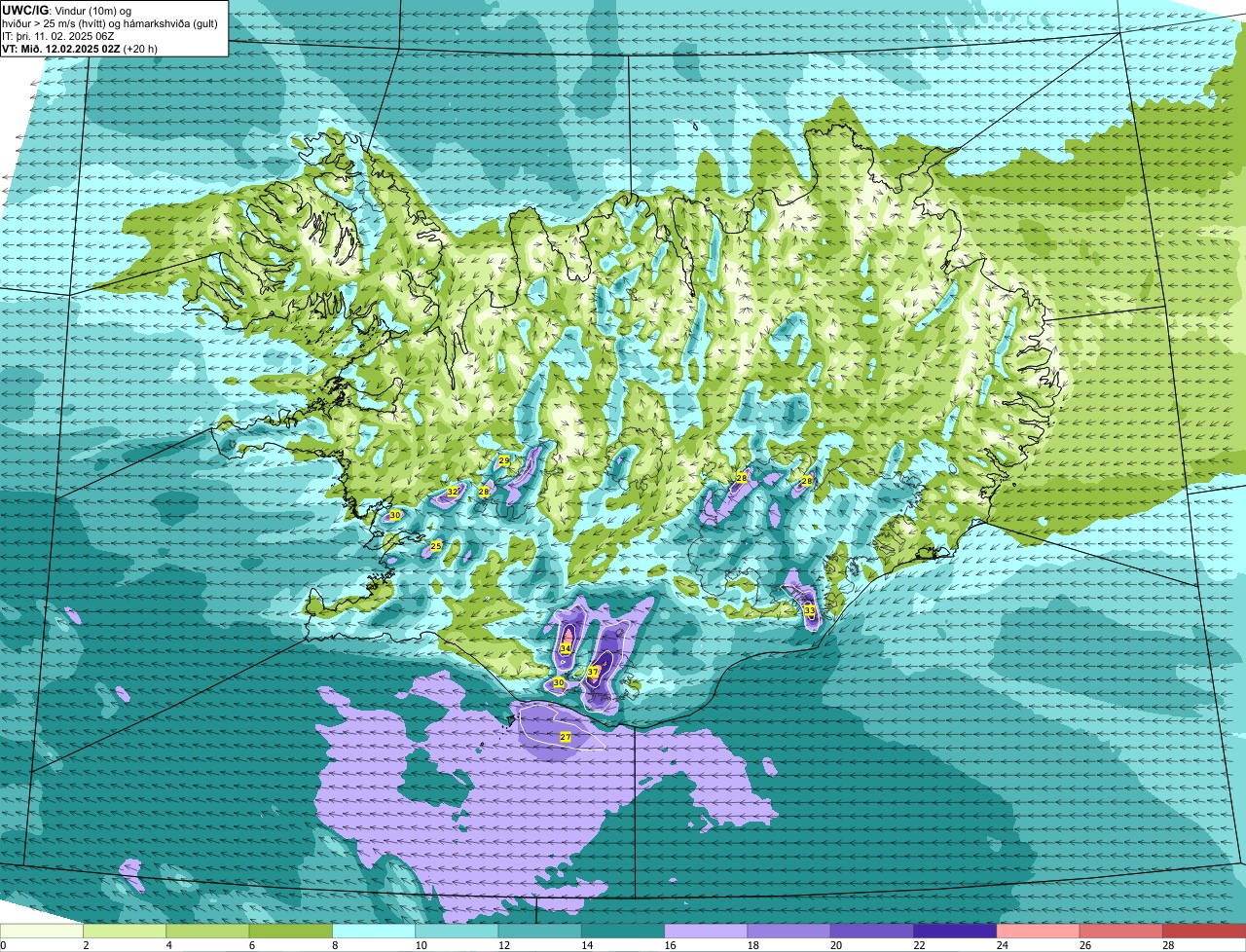
Task: Select the olive green 6–8 legend swatch
Action: pos(290,932)
